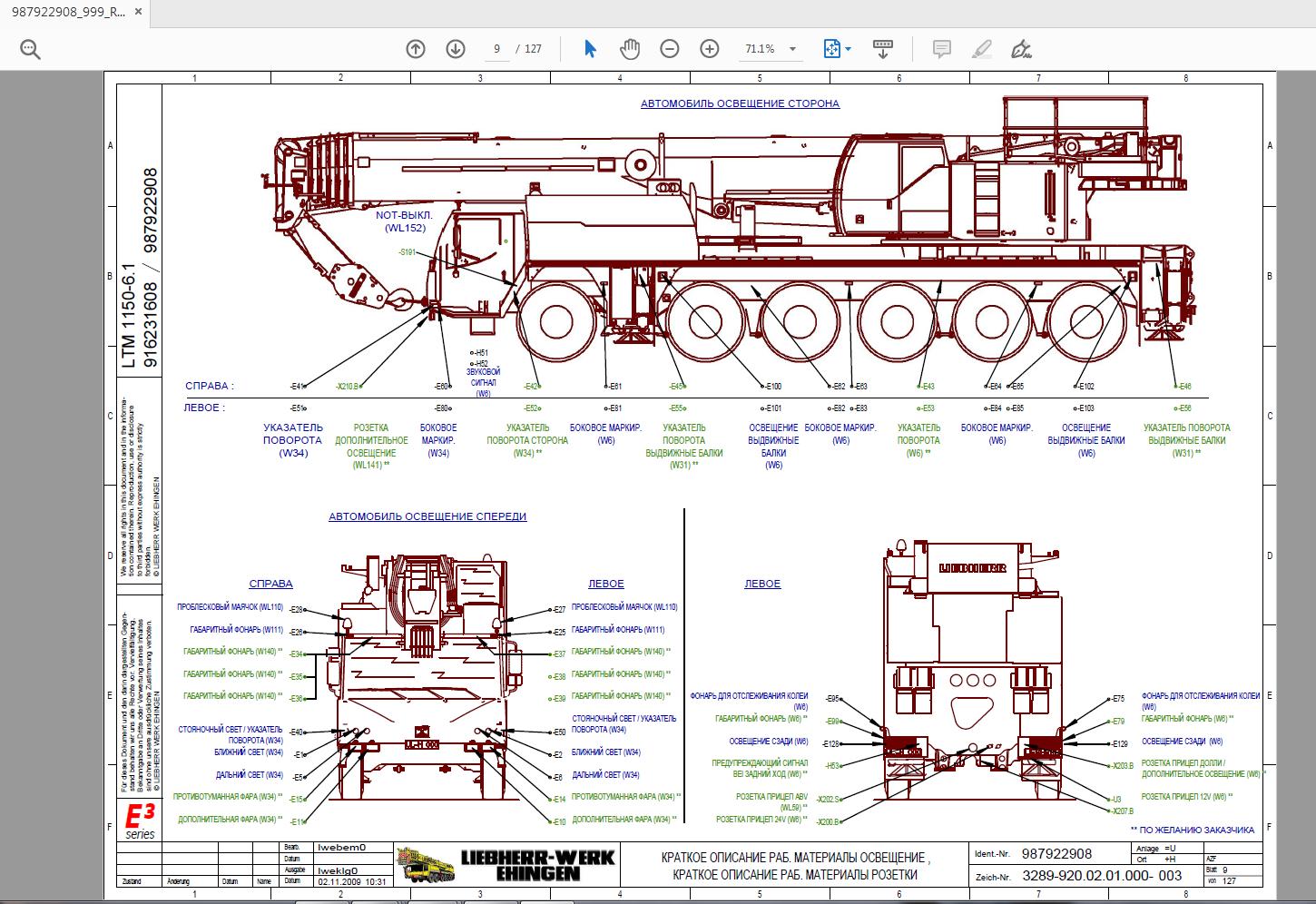Click the date 02.11.2009 10:31
The image size is (1316, 904).
click(x=351, y=881)
